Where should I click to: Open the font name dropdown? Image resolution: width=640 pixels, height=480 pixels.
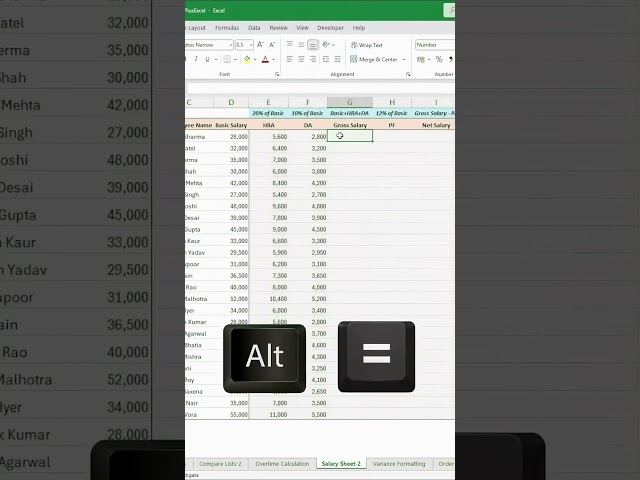pos(231,45)
